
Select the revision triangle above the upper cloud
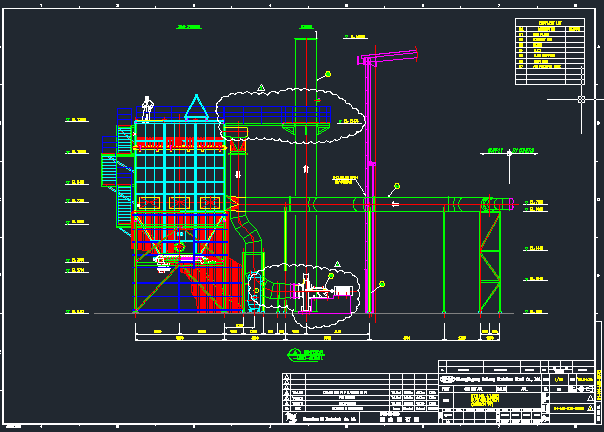(261, 88)
